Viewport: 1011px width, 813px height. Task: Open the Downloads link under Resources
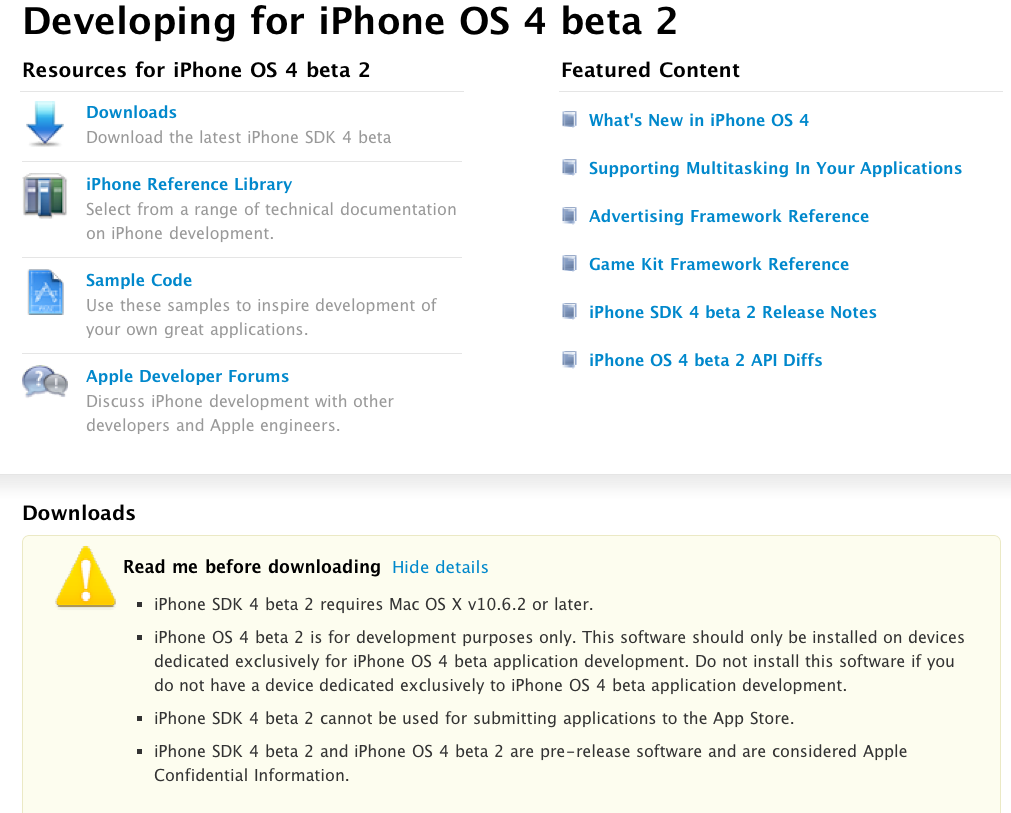click(131, 112)
